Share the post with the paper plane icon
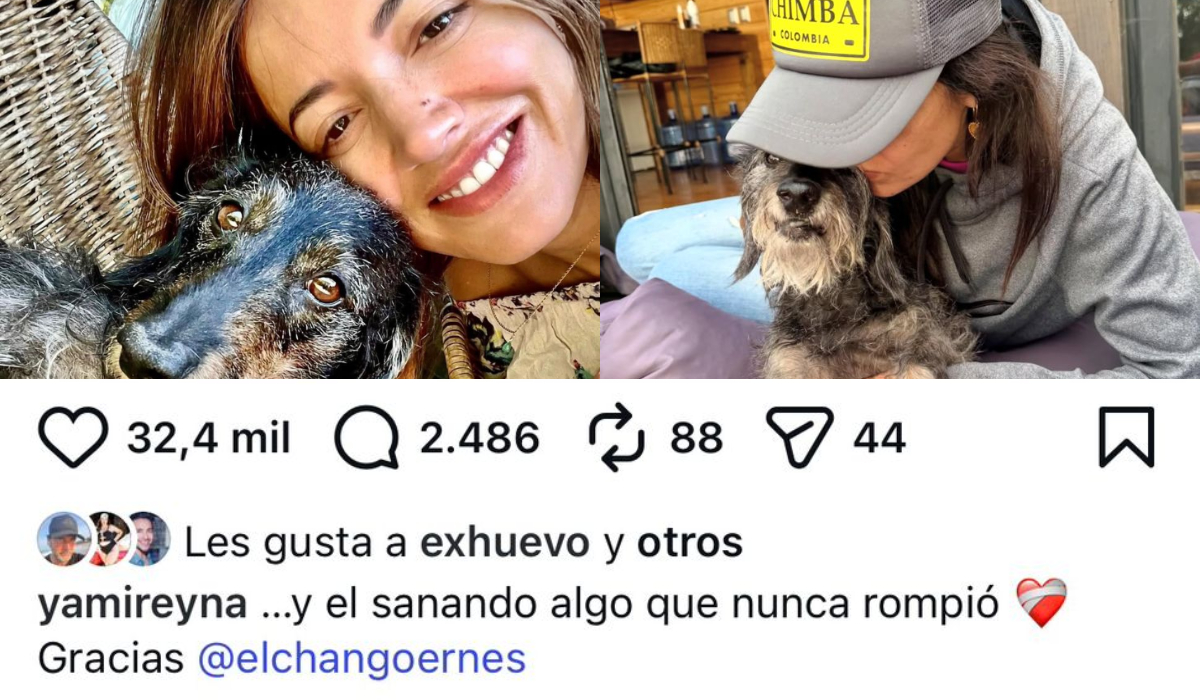The width and height of the screenshot is (1200, 700). tap(800, 437)
